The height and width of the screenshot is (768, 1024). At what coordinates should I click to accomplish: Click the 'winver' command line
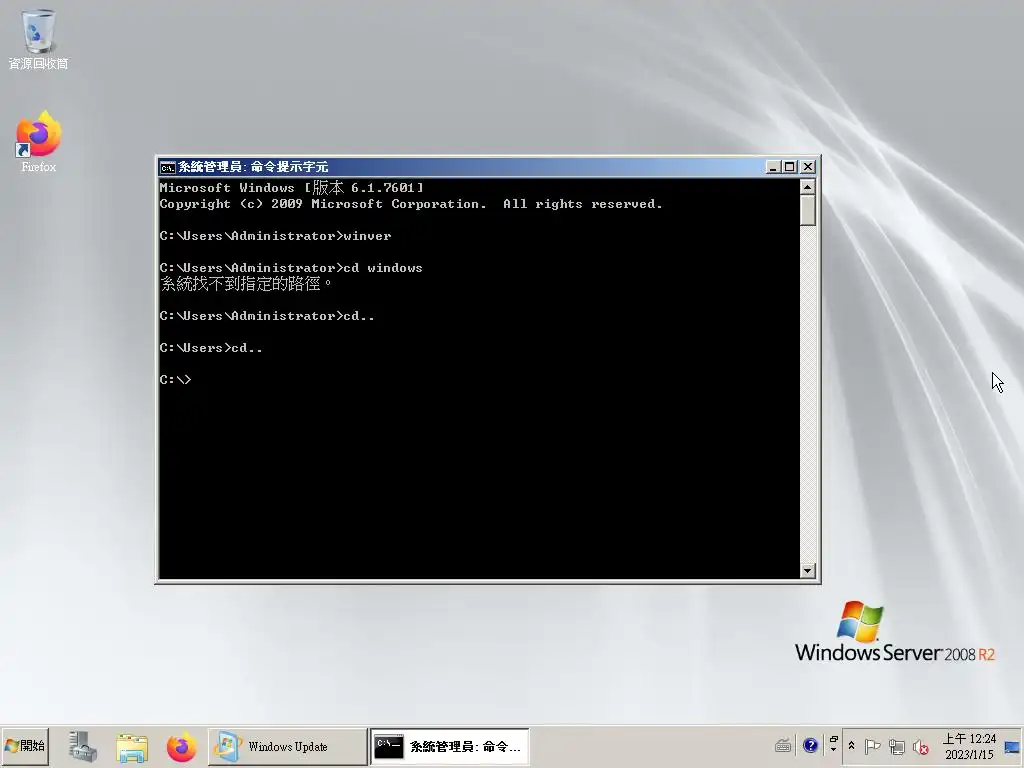pos(275,236)
